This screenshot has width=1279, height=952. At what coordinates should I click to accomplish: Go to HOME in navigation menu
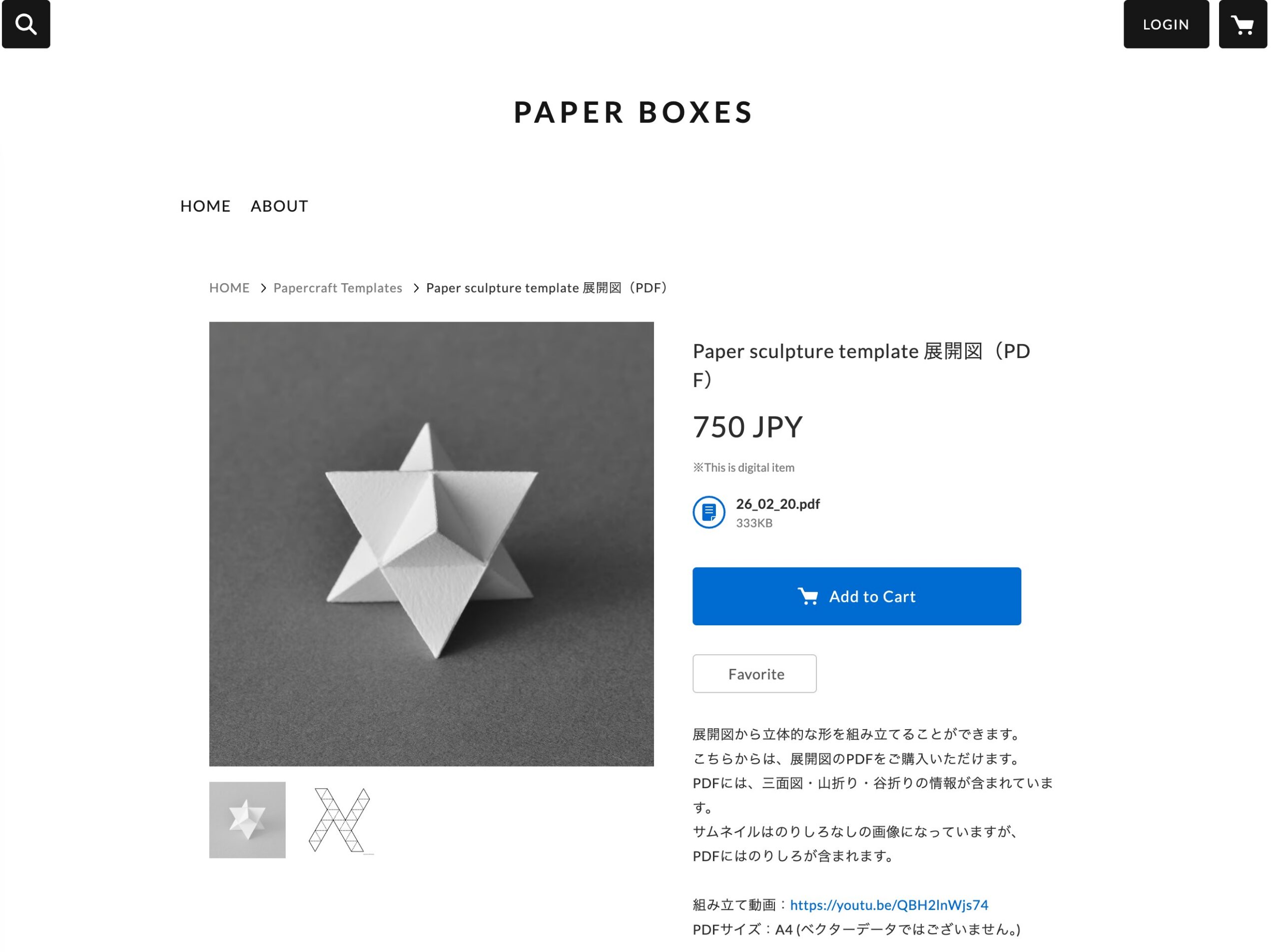[205, 206]
